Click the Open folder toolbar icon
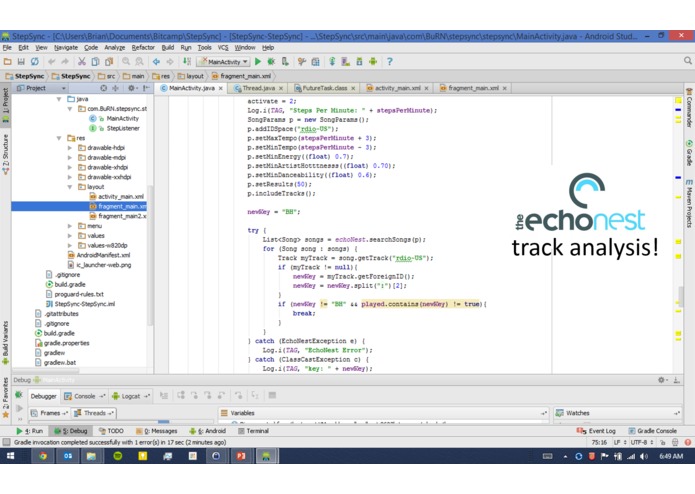 tap(8, 62)
